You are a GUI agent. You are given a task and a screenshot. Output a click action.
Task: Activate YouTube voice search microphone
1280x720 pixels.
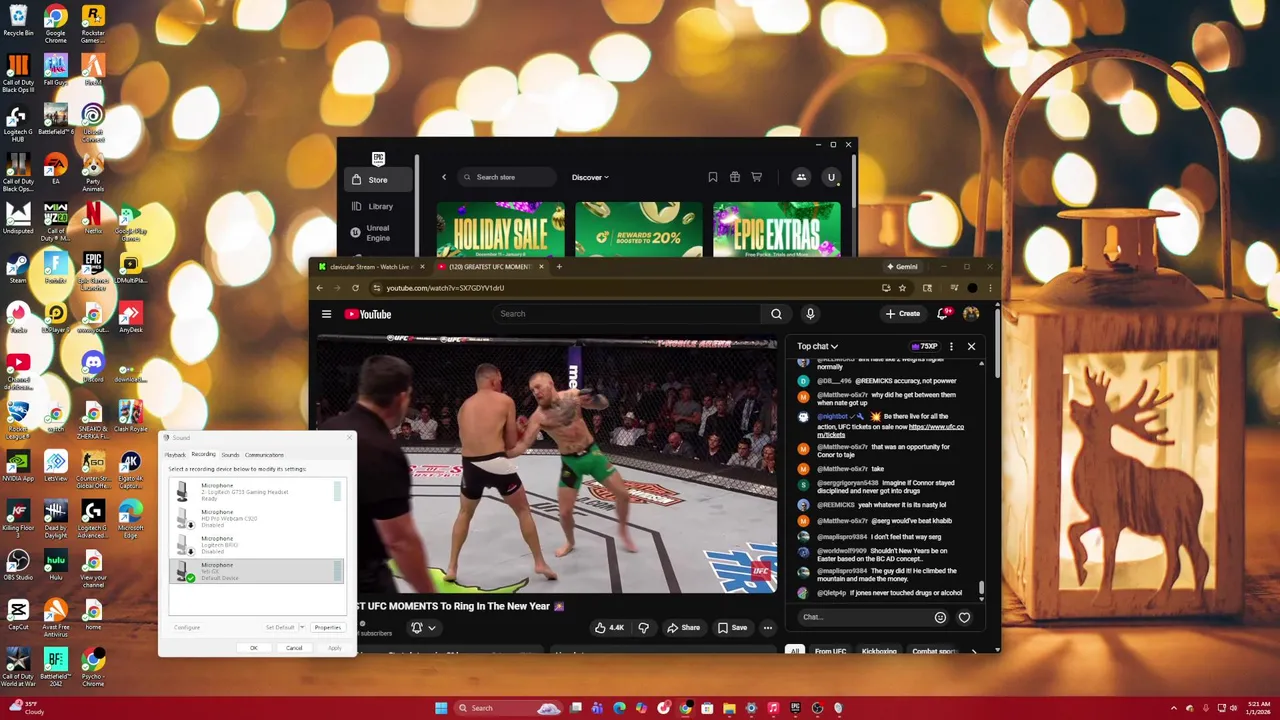(810, 314)
